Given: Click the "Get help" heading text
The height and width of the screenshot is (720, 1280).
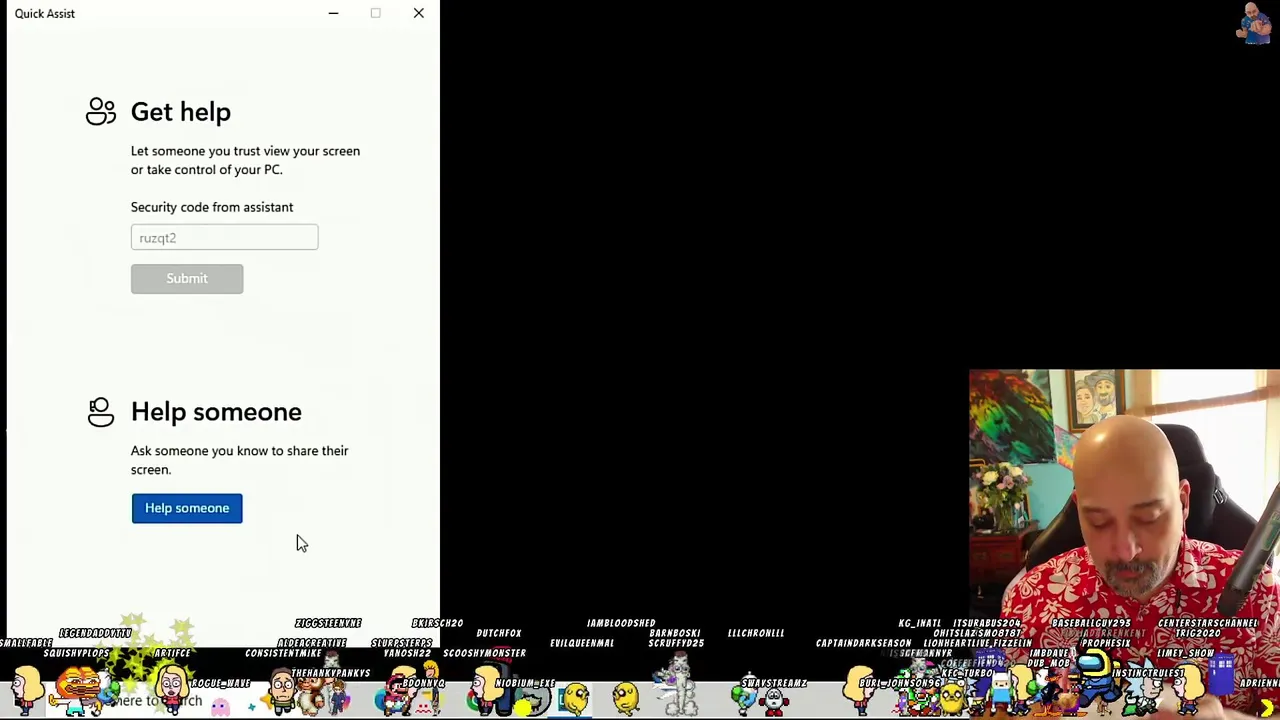Looking at the screenshot, I should click(181, 112).
